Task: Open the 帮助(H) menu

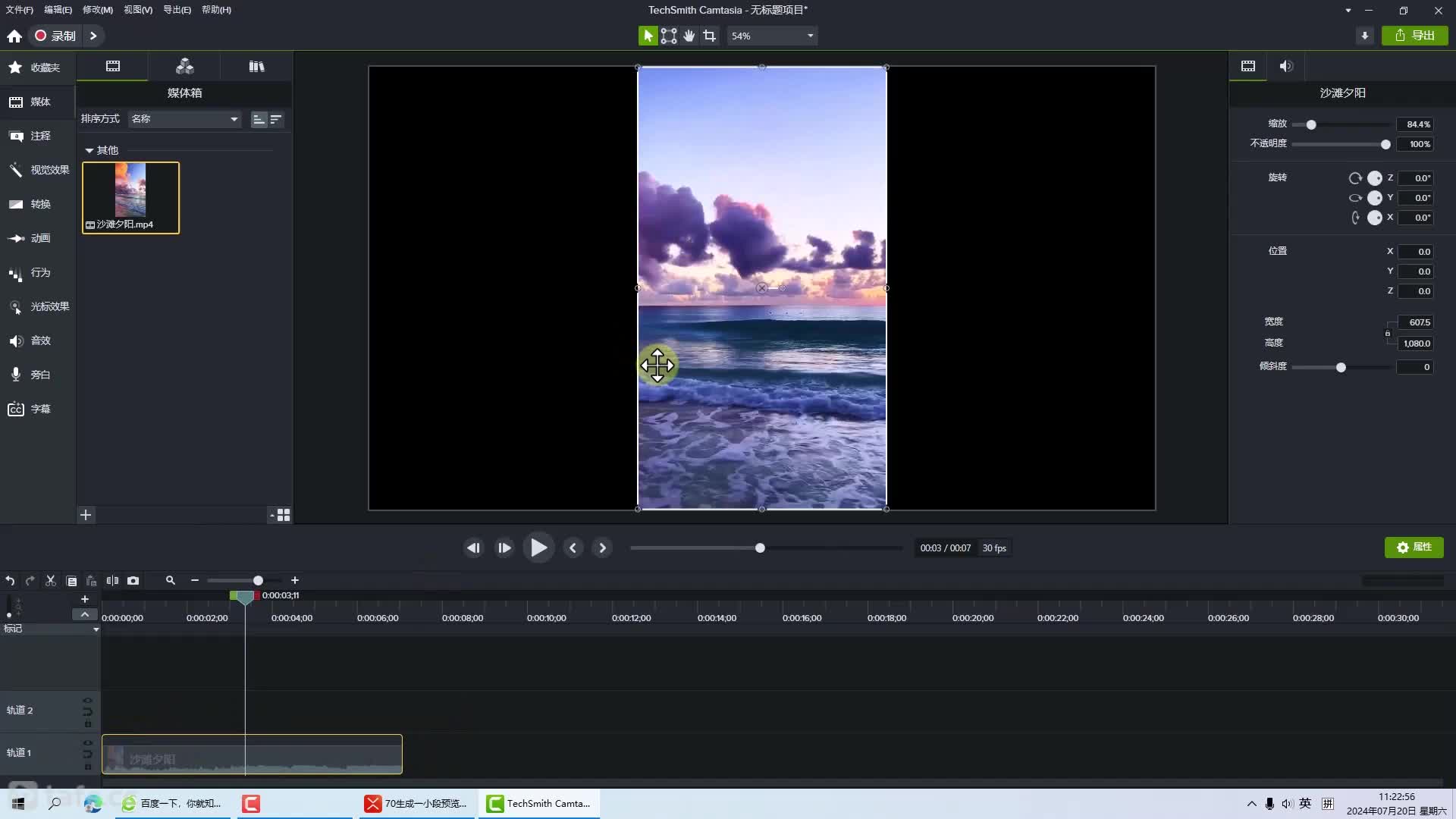Action: coord(217,10)
